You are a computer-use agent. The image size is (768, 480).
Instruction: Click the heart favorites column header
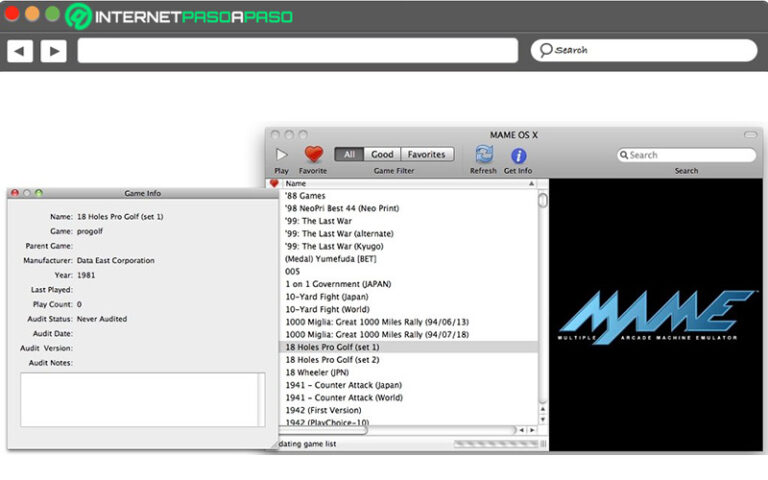coord(274,184)
